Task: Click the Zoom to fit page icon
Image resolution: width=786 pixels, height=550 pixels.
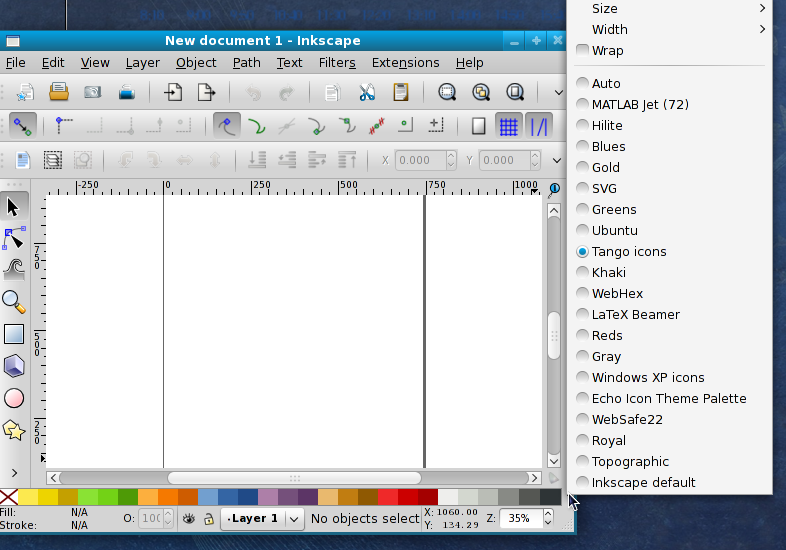Action: pos(515,92)
